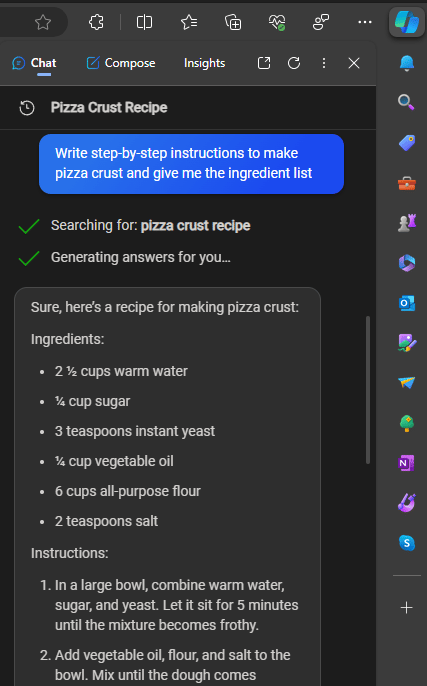Screen dimensions: 427x686
Task: Open Microsoft 365 from the sidebar
Action: [407, 263]
